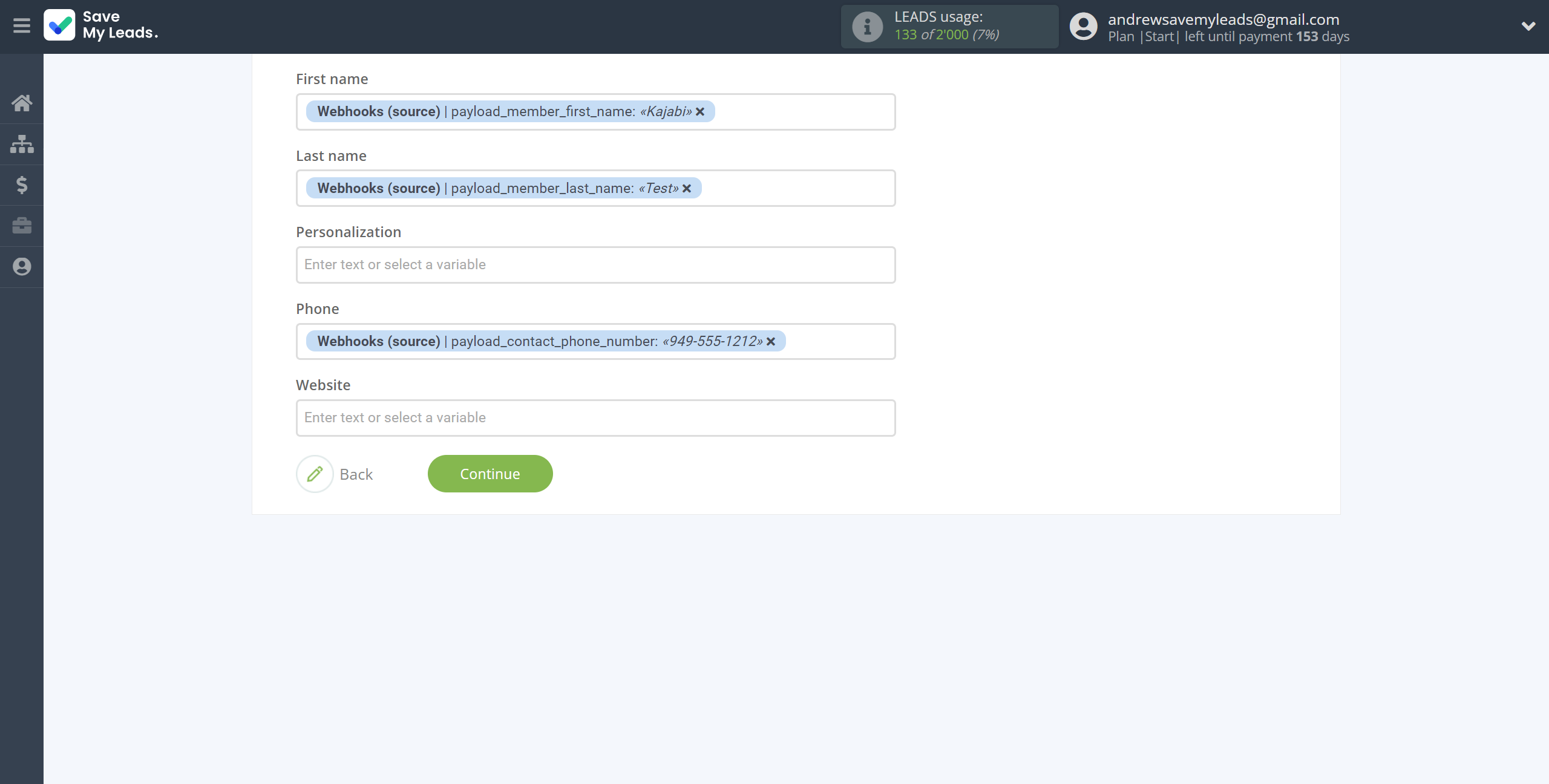Open the briefcase icon in sidebar

coord(22,226)
